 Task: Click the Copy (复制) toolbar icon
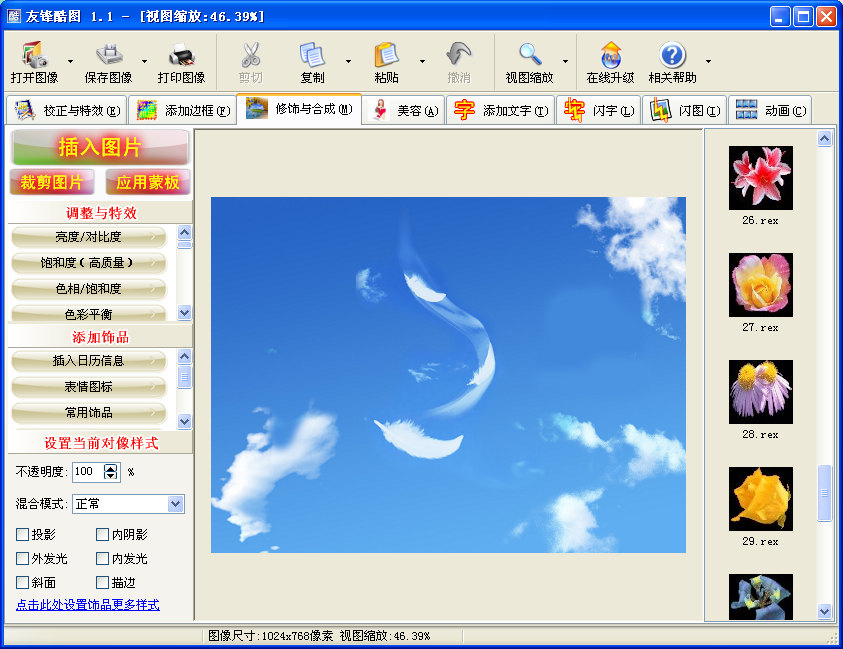click(312, 56)
